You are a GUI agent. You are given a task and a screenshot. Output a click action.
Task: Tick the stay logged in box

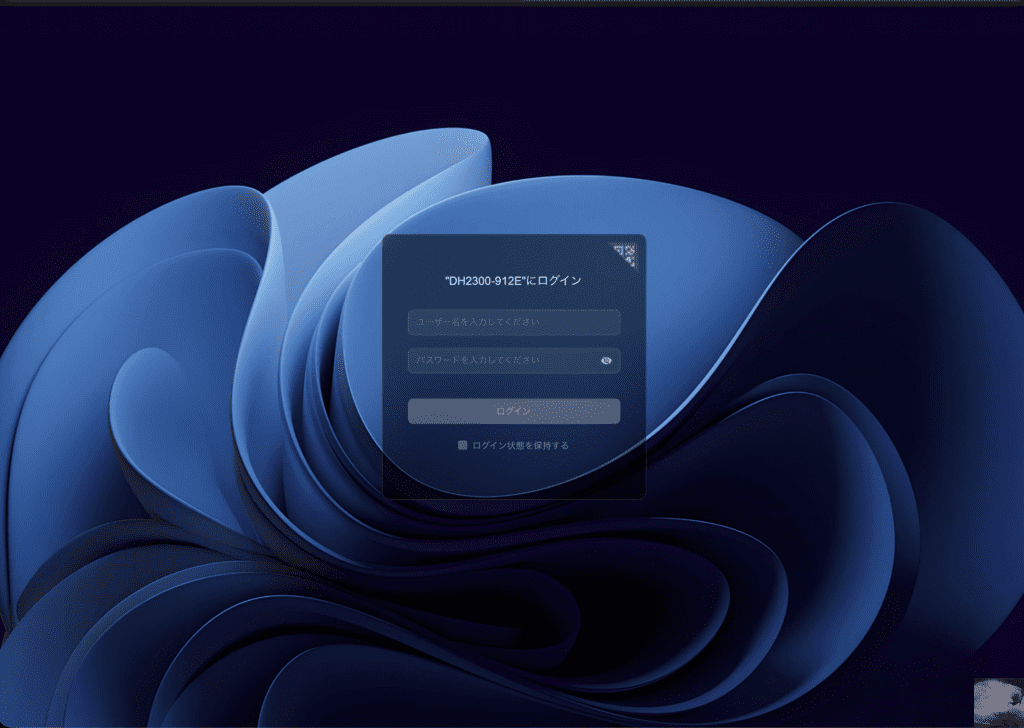point(462,445)
